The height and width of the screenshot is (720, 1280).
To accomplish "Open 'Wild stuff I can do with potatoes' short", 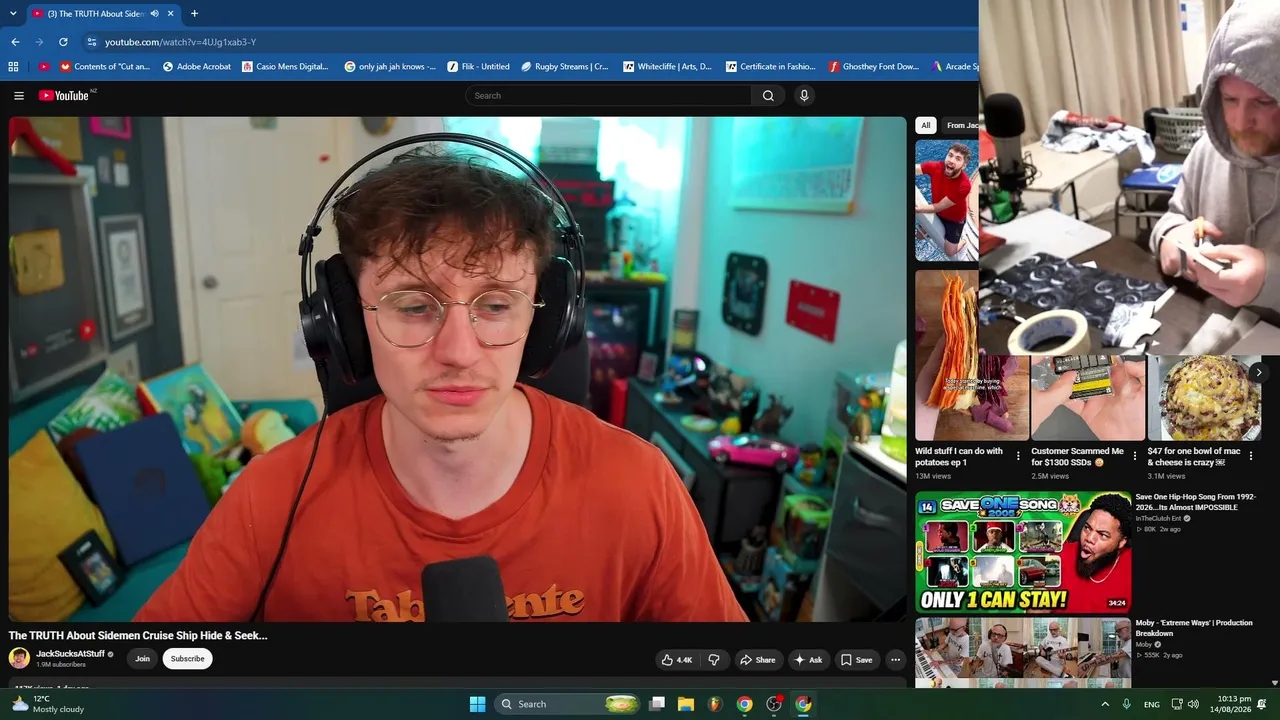I will point(959,457).
